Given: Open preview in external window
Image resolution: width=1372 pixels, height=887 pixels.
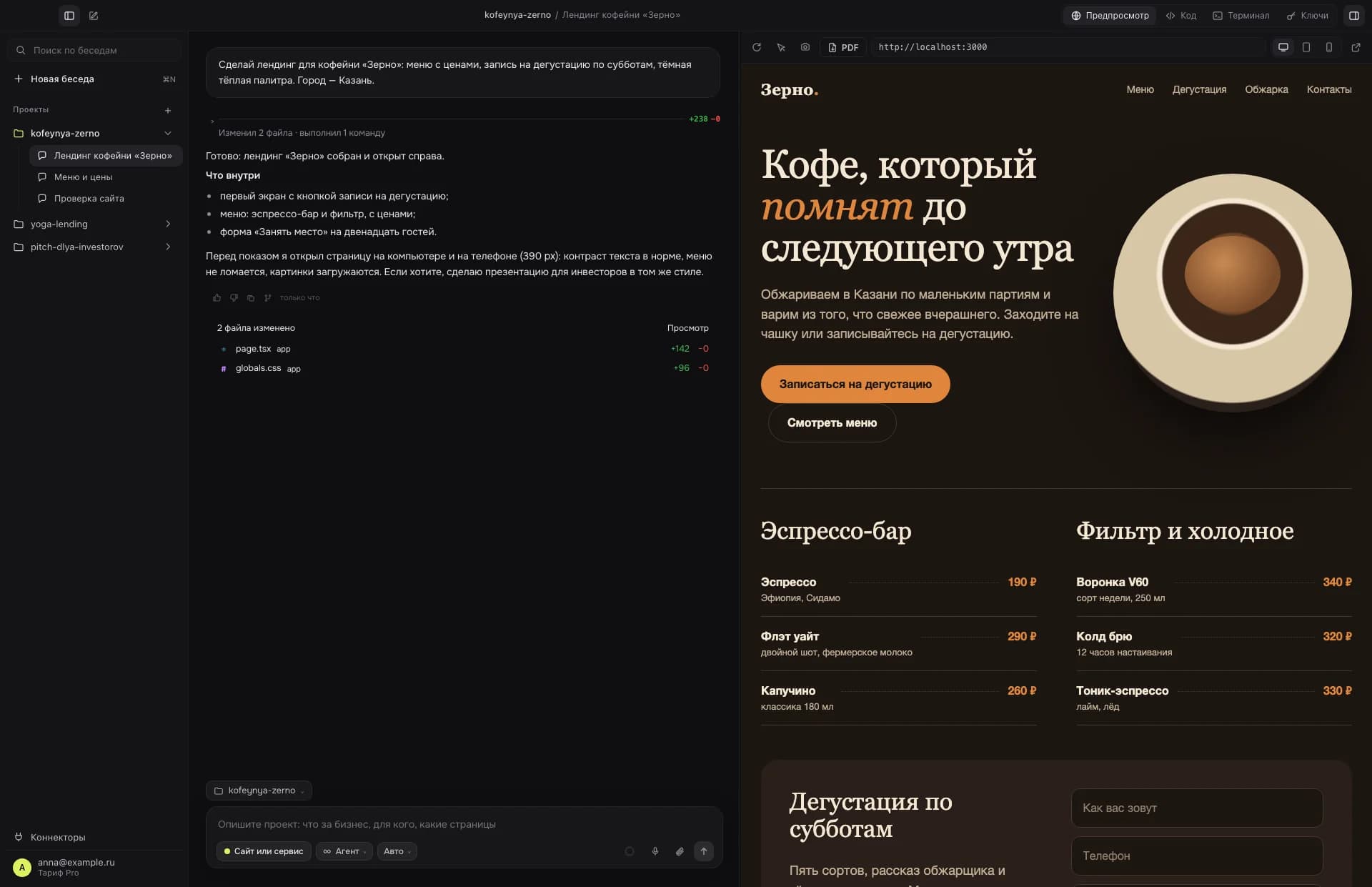Looking at the screenshot, I should 1356,47.
